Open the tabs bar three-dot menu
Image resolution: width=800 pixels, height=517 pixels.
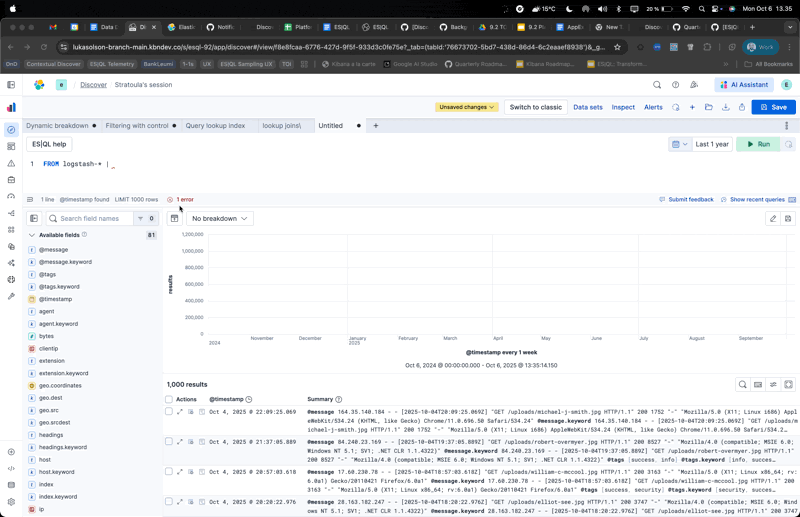tap(787, 126)
